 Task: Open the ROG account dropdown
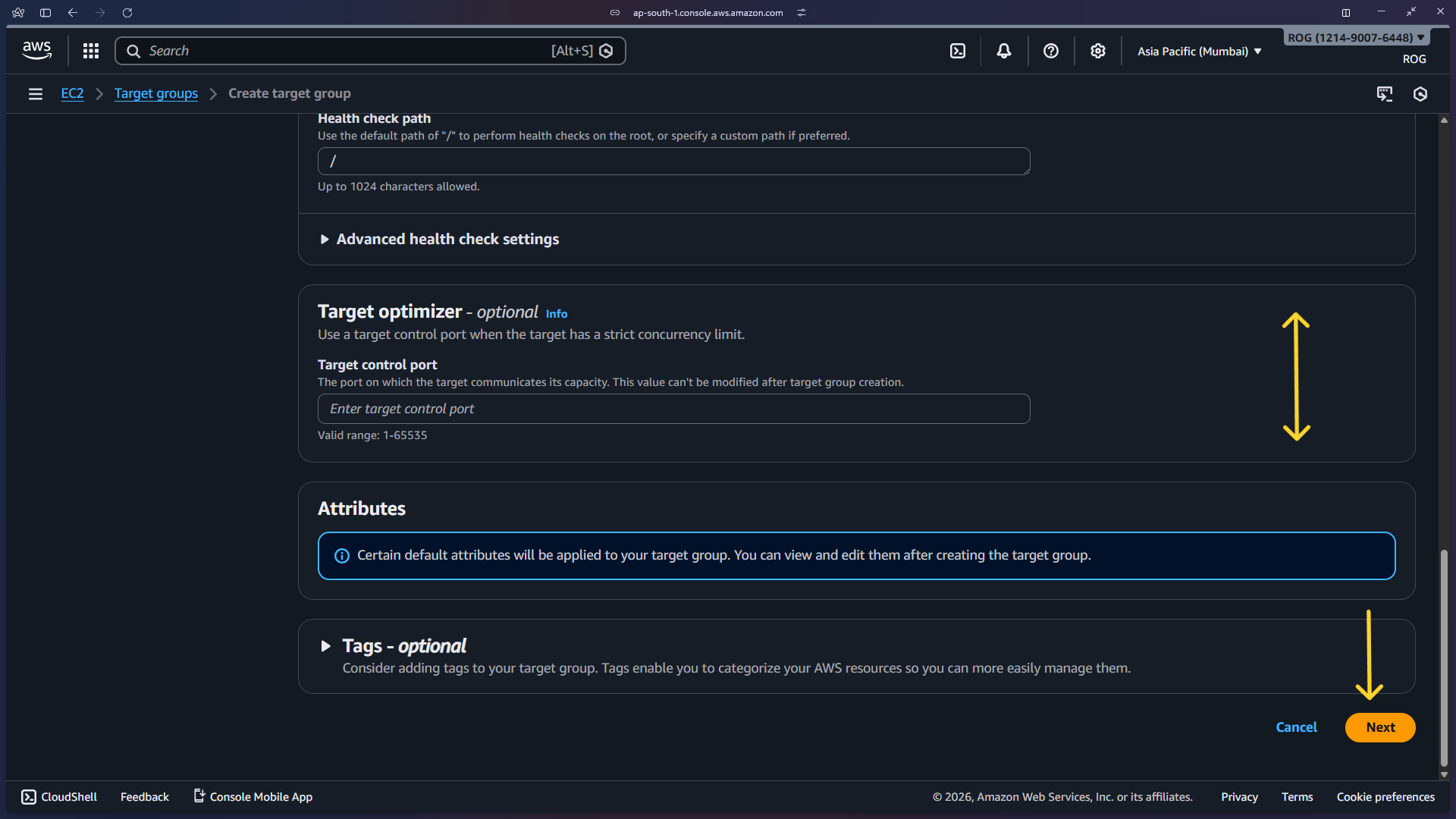tap(1355, 38)
